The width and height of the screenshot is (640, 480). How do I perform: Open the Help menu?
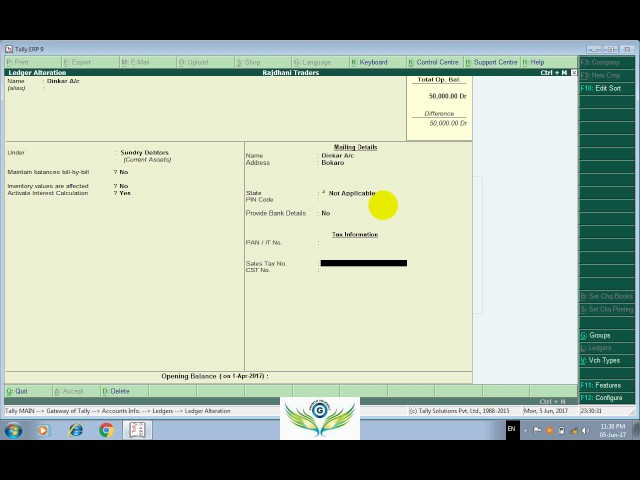549,62
